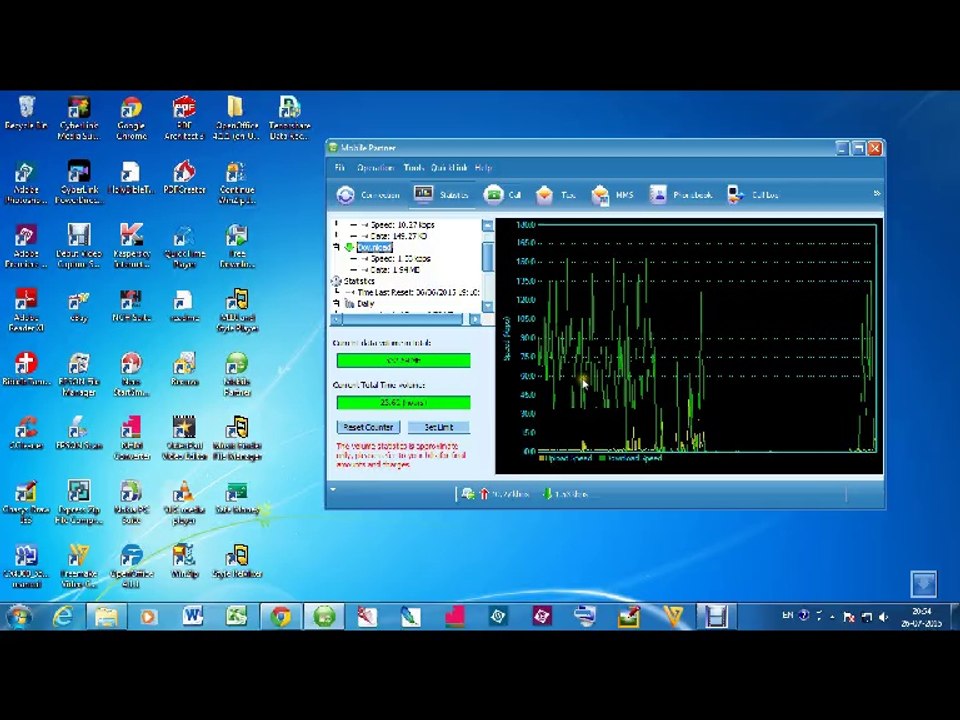960x720 pixels.
Task: Open the Quick Link menu
Action: click(449, 168)
